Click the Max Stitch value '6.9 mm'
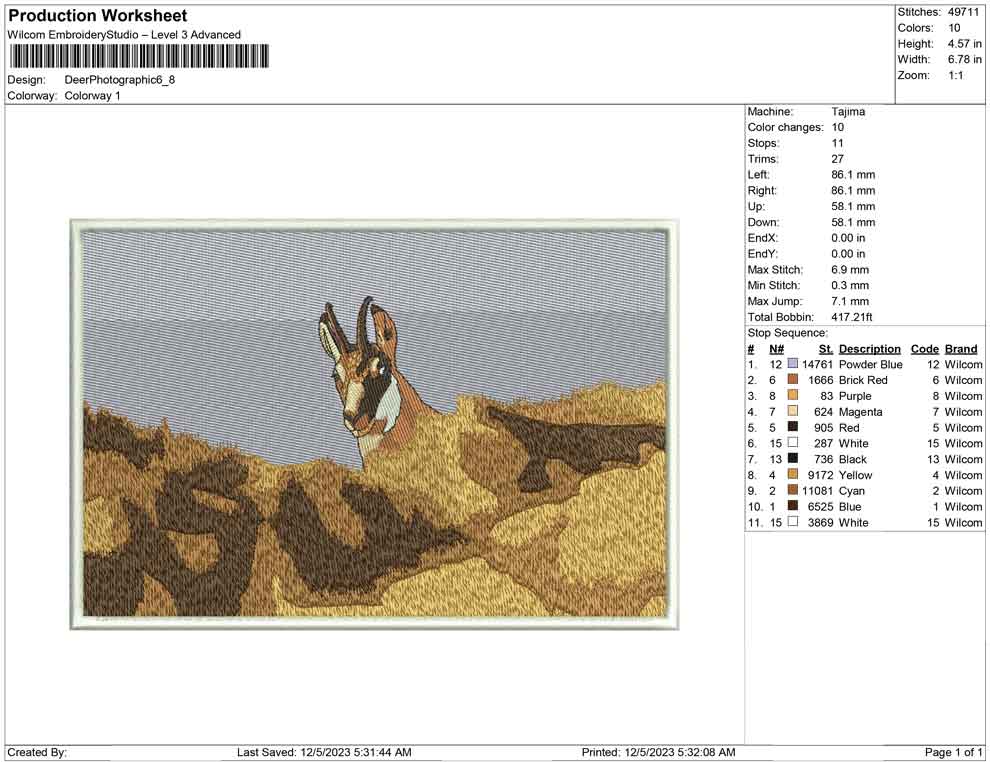This screenshot has width=990, height=762. tap(850, 270)
